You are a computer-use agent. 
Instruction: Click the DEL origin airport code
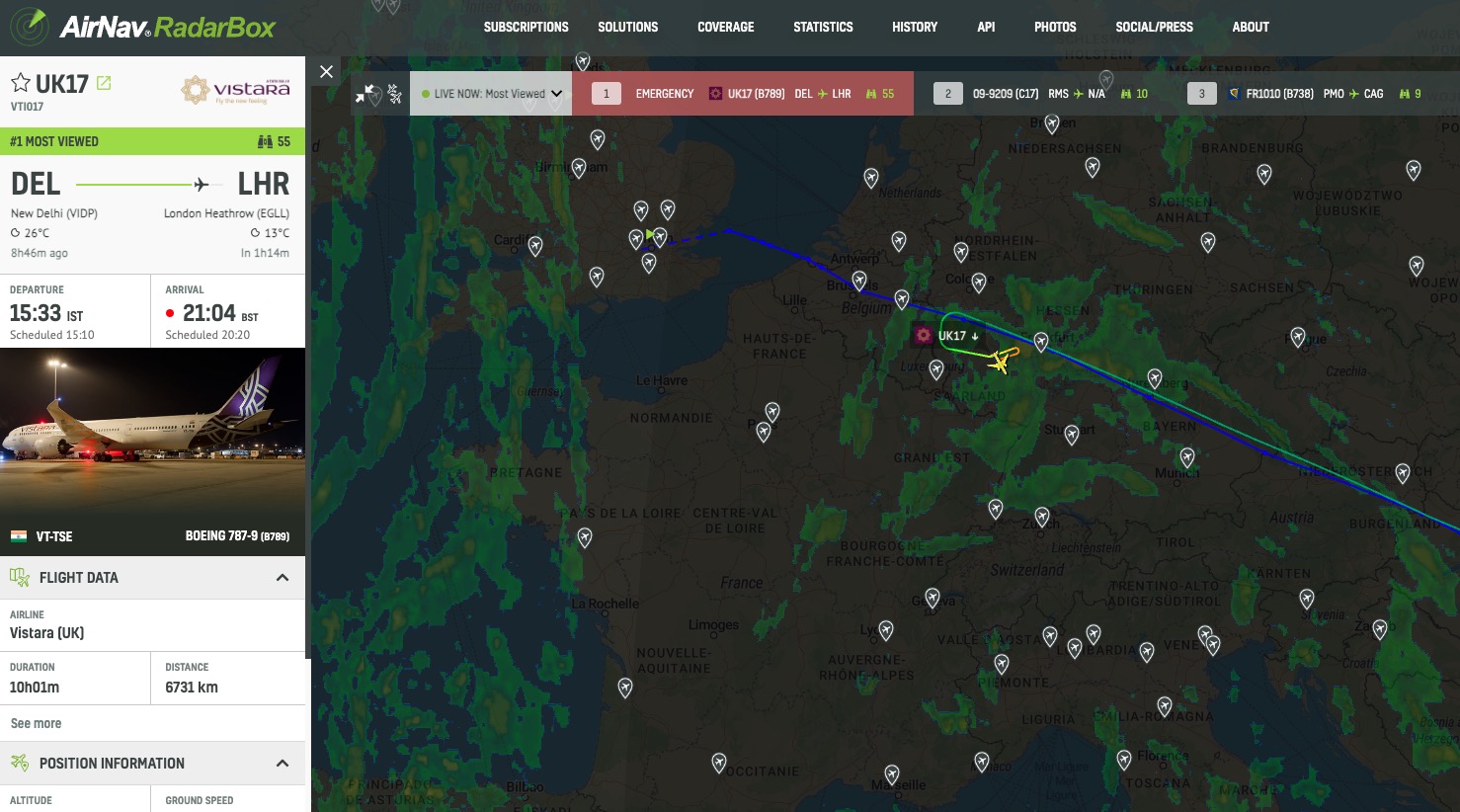36,184
